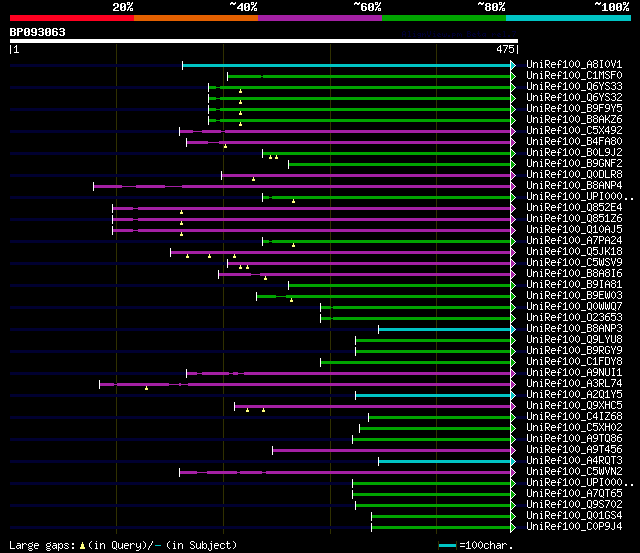Click the UniRef100_A3RL74 label

[574, 384]
